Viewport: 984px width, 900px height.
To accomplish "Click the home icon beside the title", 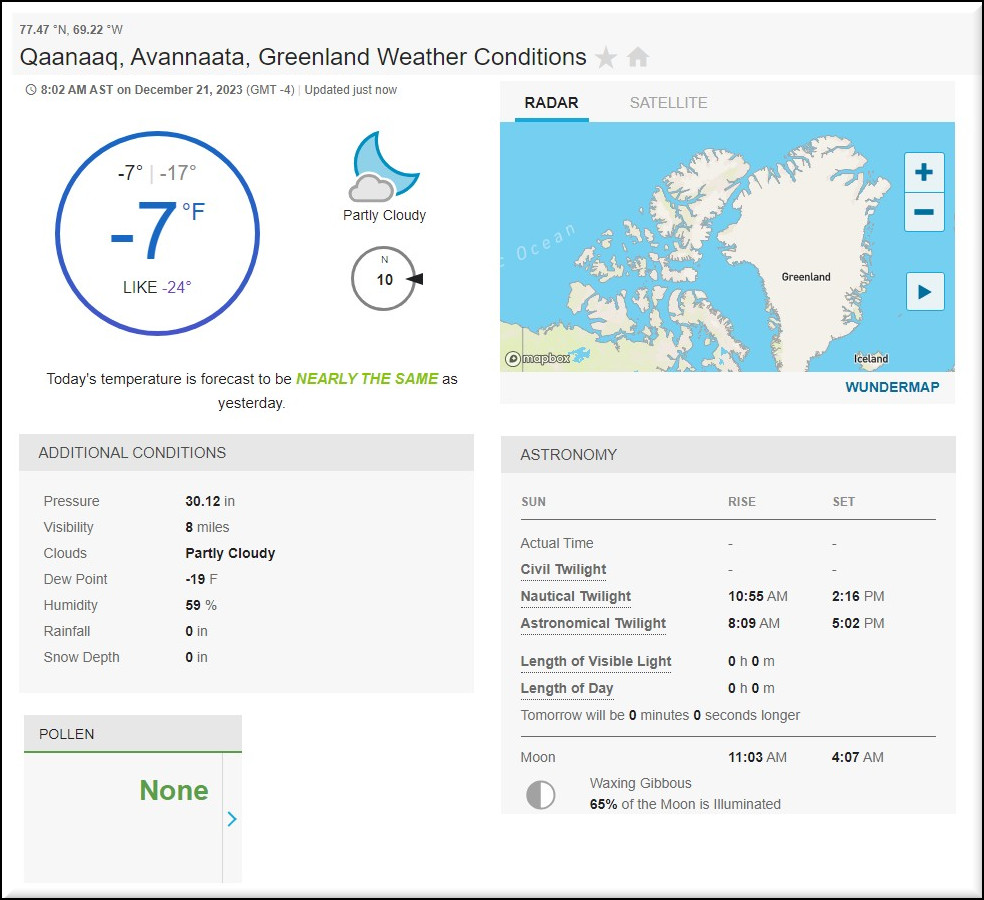I will pyautogui.click(x=638, y=58).
